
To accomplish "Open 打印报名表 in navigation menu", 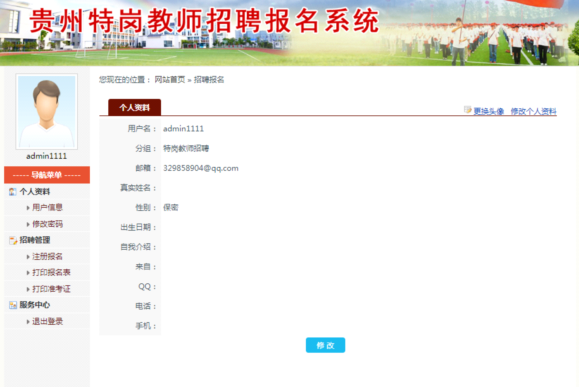I will [x=51, y=273].
